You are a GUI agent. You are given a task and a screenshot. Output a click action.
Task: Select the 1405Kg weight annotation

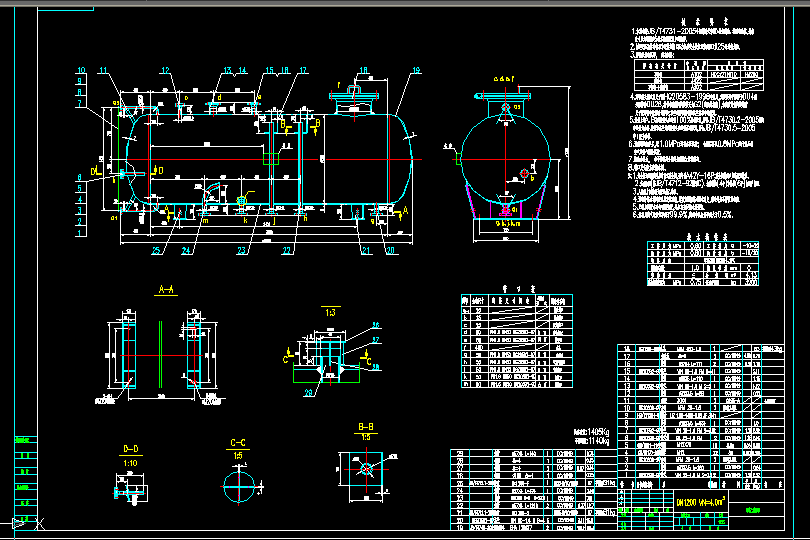[x=589, y=432]
